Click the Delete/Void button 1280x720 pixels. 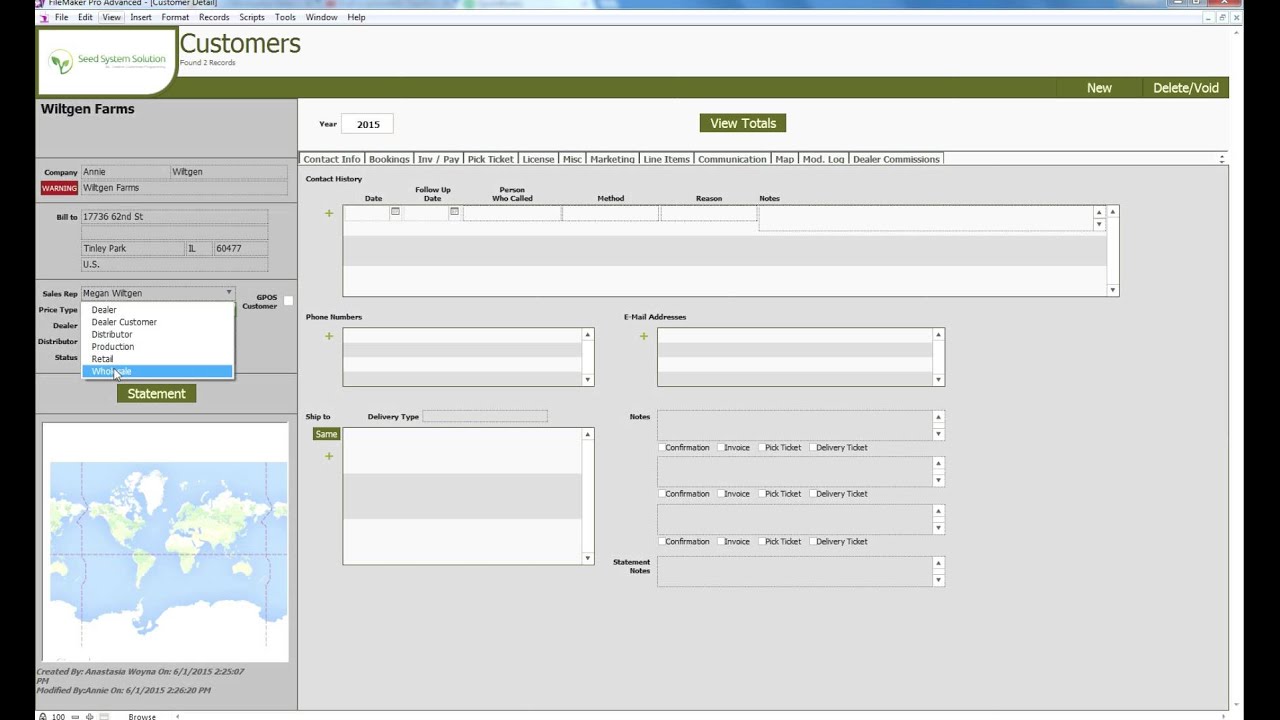click(x=1186, y=88)
